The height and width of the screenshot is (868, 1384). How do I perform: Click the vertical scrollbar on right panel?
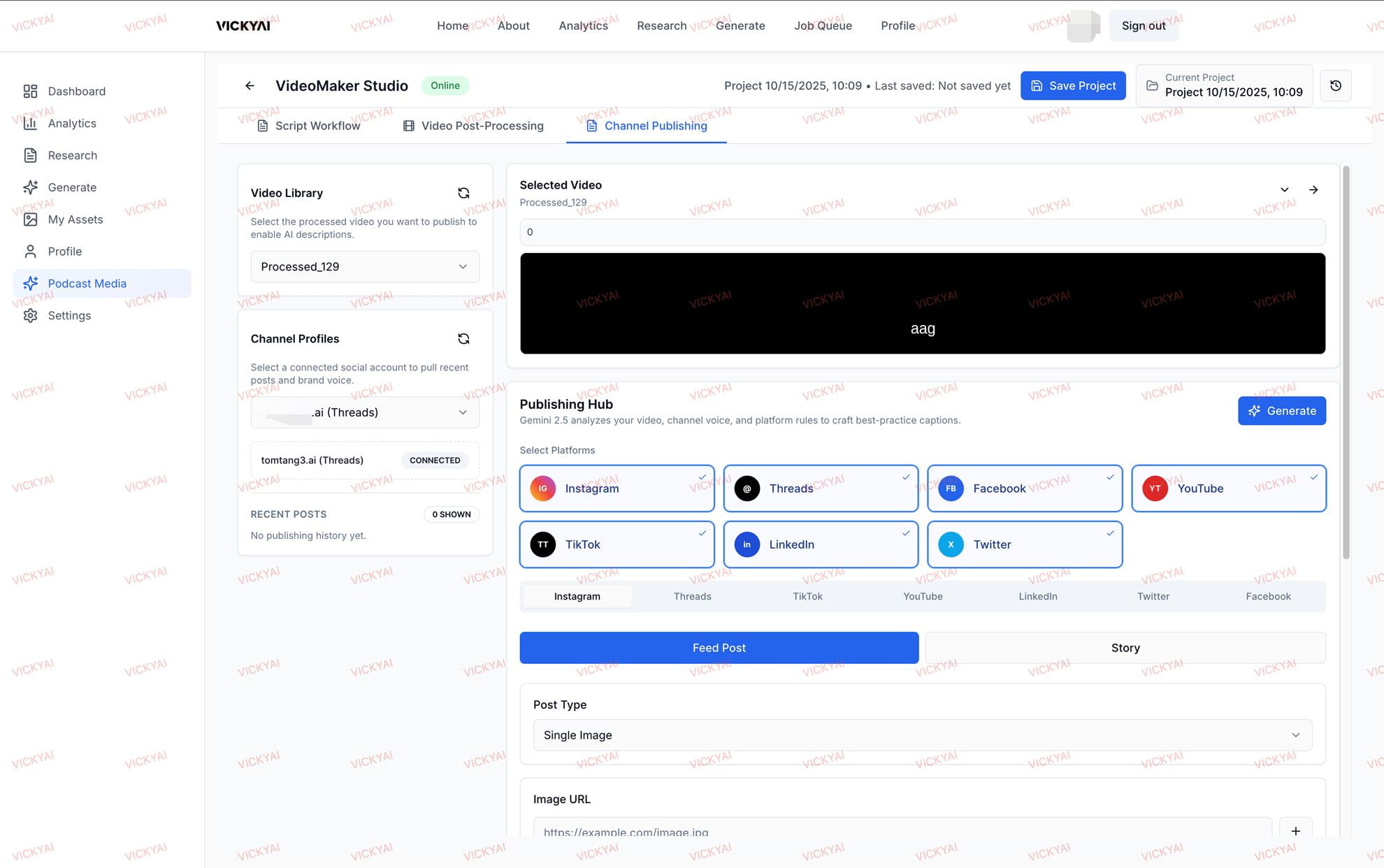(1346, 363)
